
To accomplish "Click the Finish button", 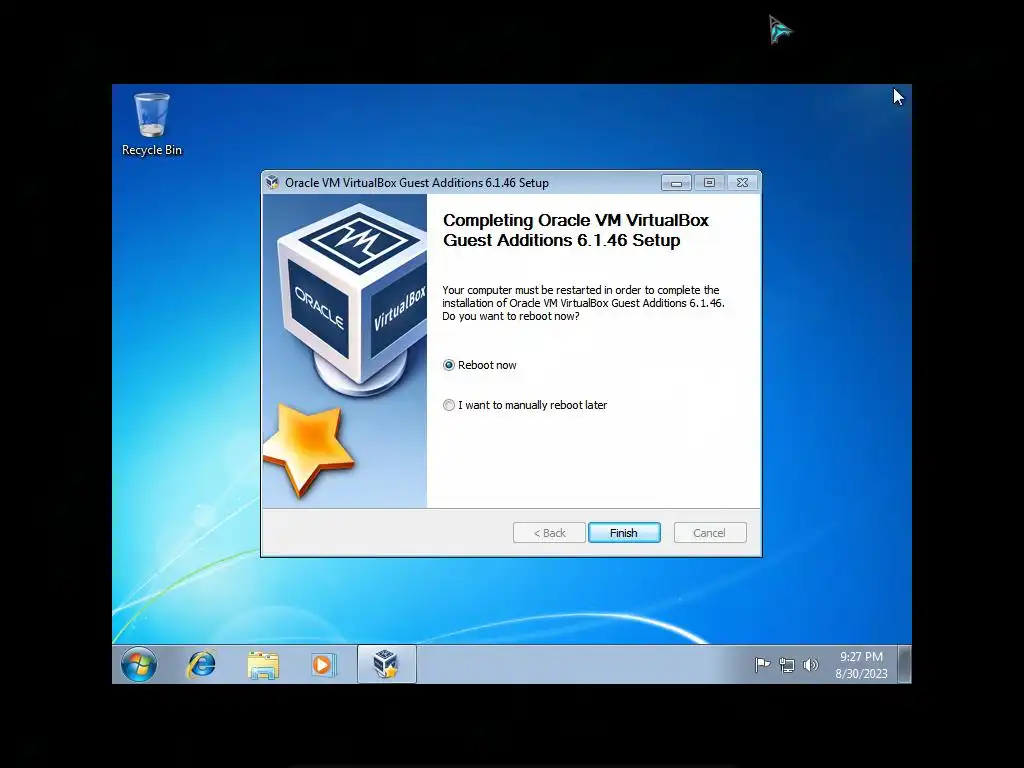I will 624,533.
